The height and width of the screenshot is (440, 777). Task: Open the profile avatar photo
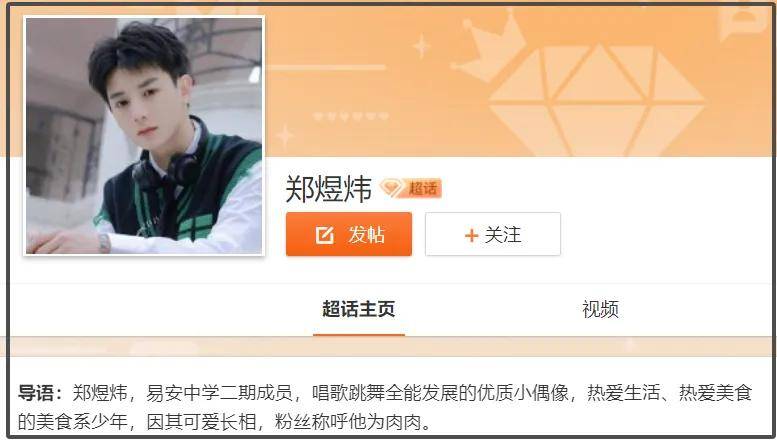click(144, 135)
